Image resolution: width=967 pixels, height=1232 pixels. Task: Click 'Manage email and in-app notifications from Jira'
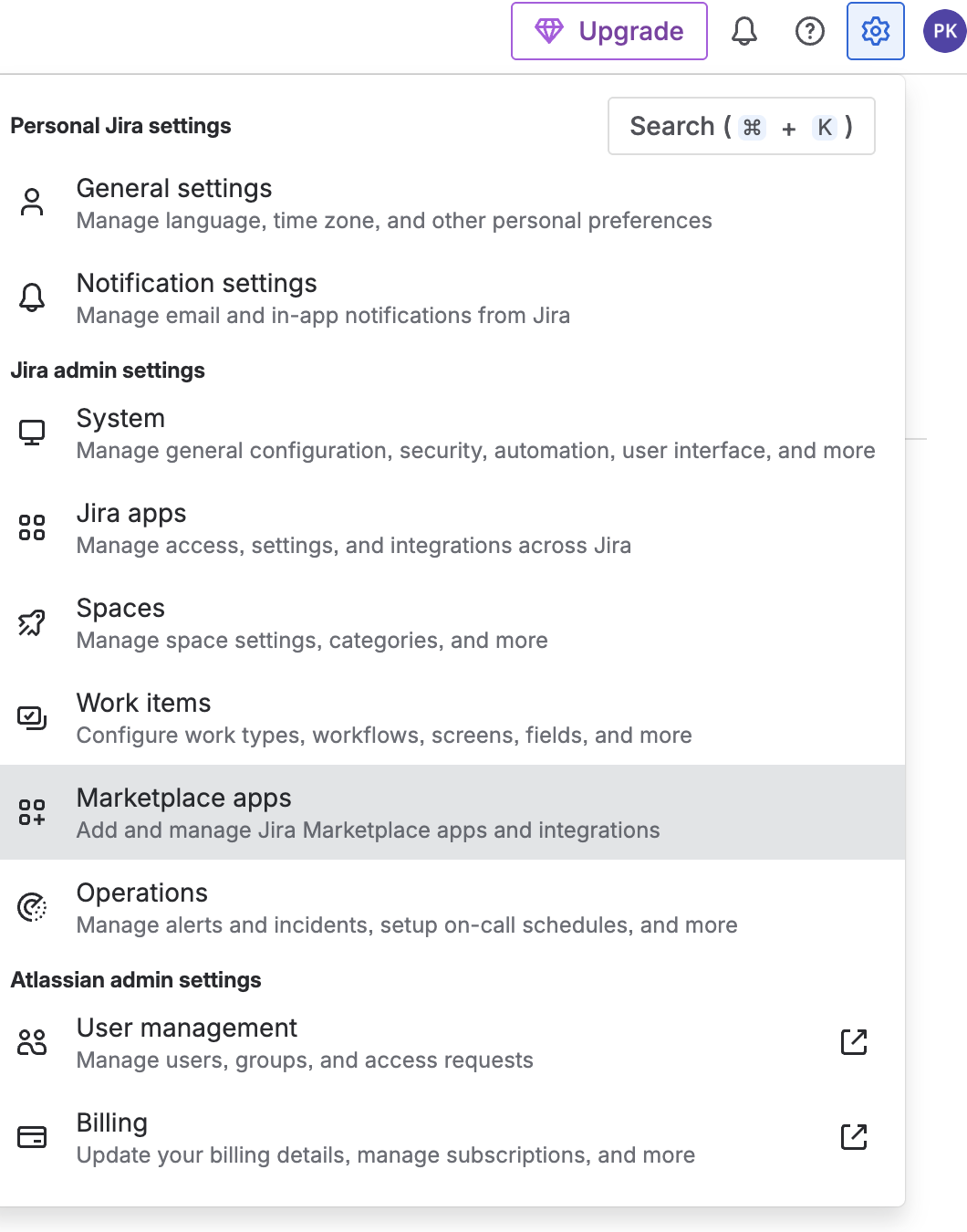point(323,316)
